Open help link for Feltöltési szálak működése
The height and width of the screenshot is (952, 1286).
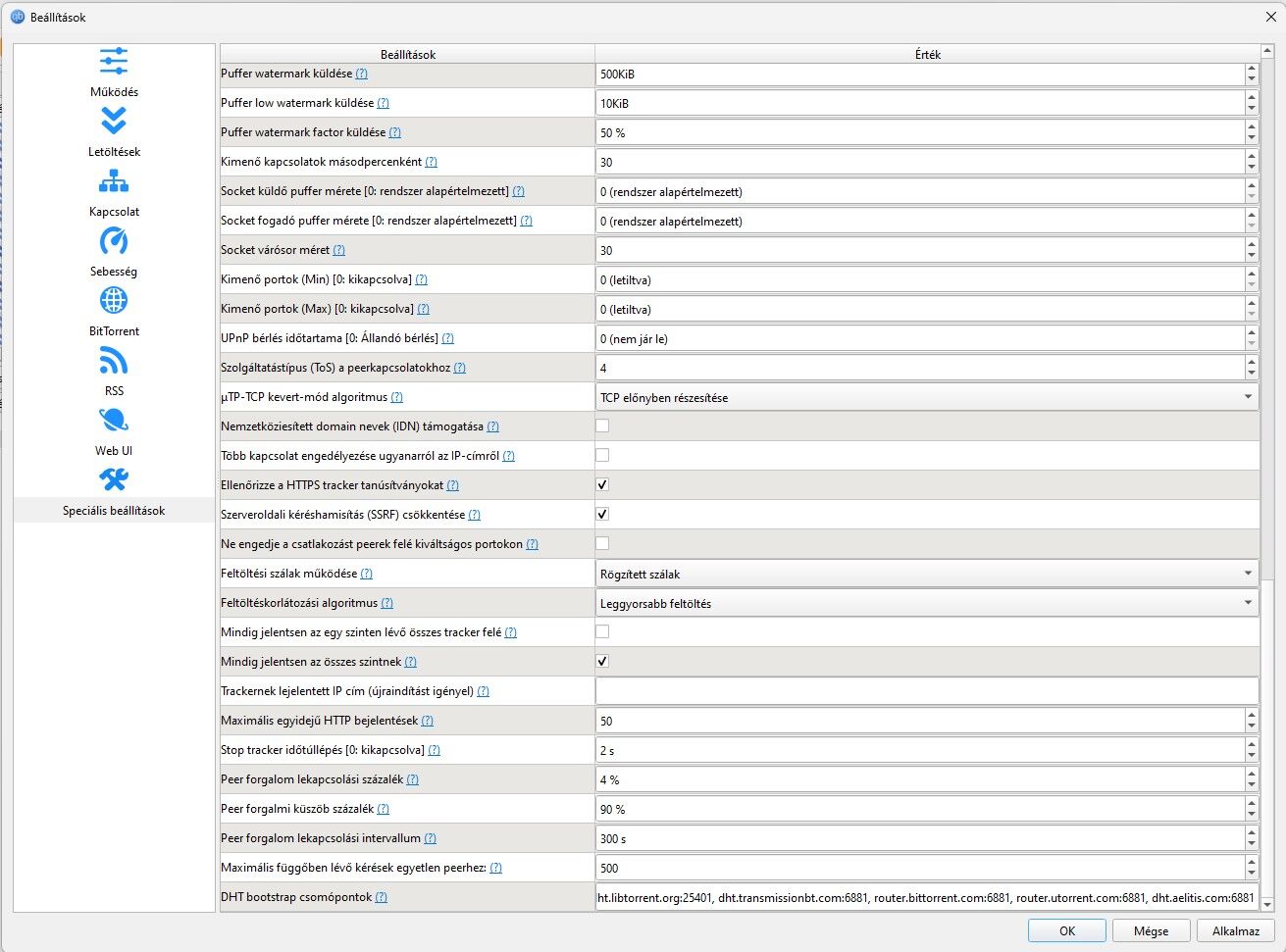(366, 574)
